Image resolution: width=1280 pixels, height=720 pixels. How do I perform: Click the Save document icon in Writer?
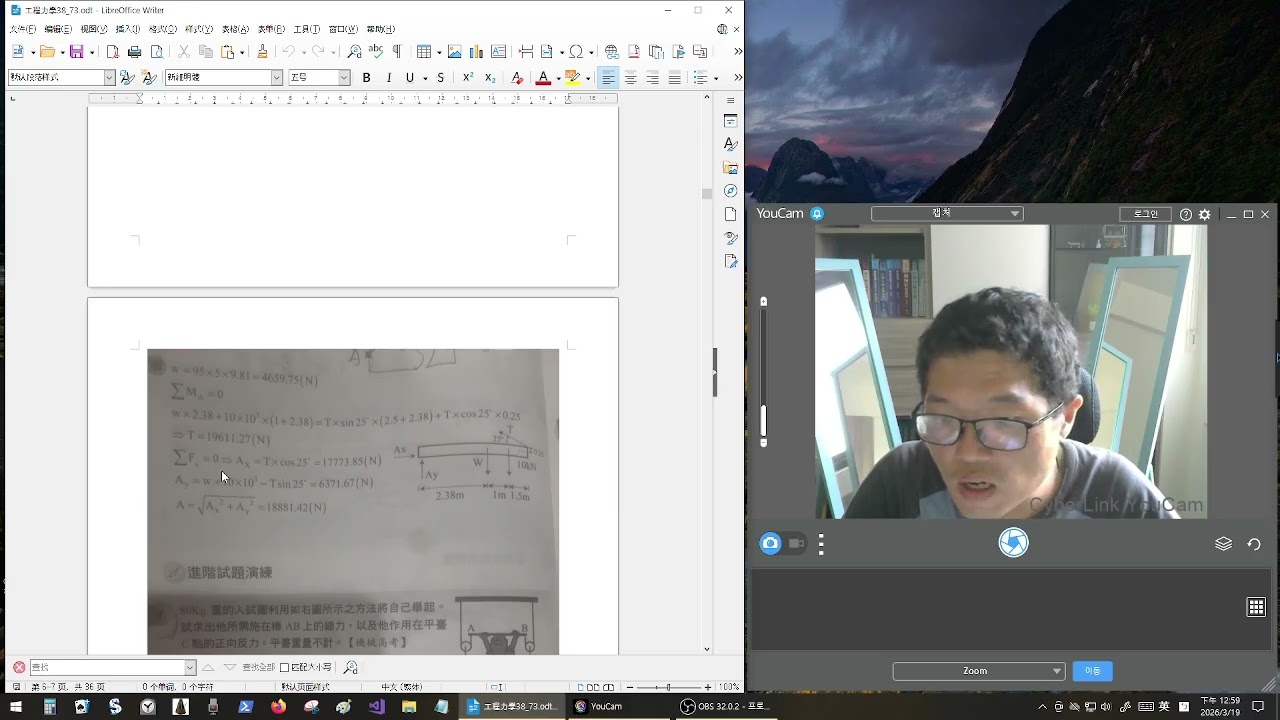pos(76,52)
